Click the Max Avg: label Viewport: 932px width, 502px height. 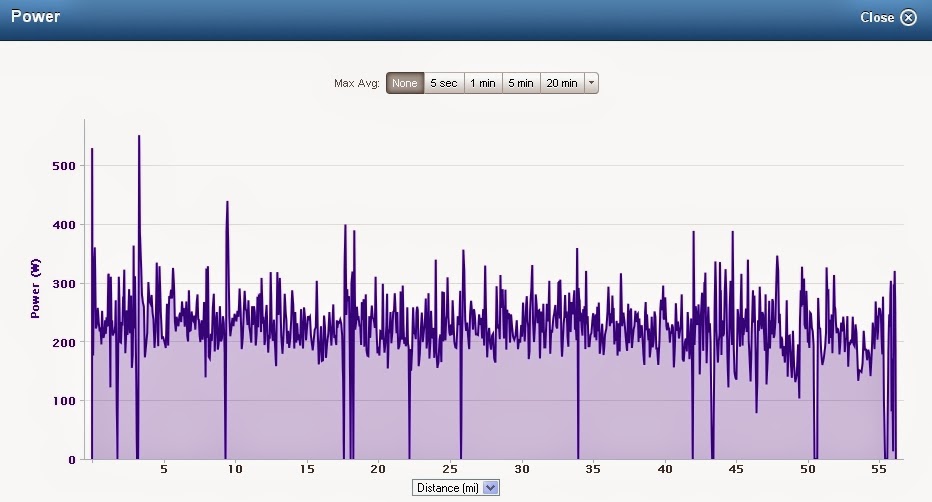coord(357,83)
